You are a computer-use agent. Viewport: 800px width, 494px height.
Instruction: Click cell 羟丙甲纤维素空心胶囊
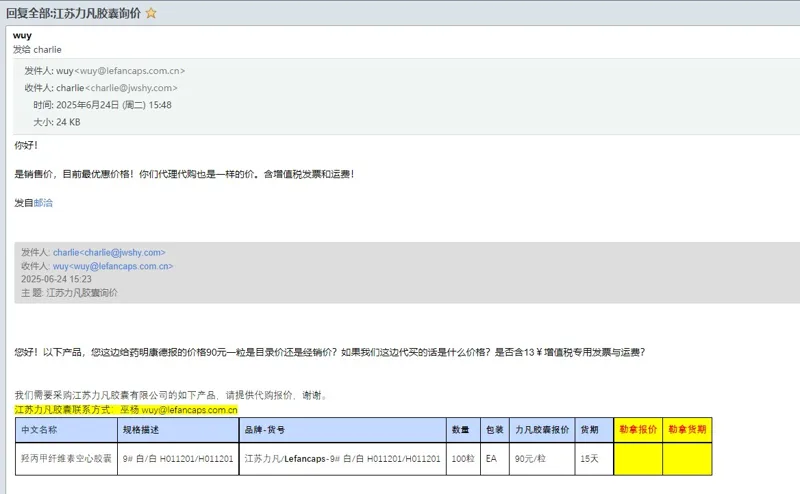pyautogui.click(x=66, y=458)
